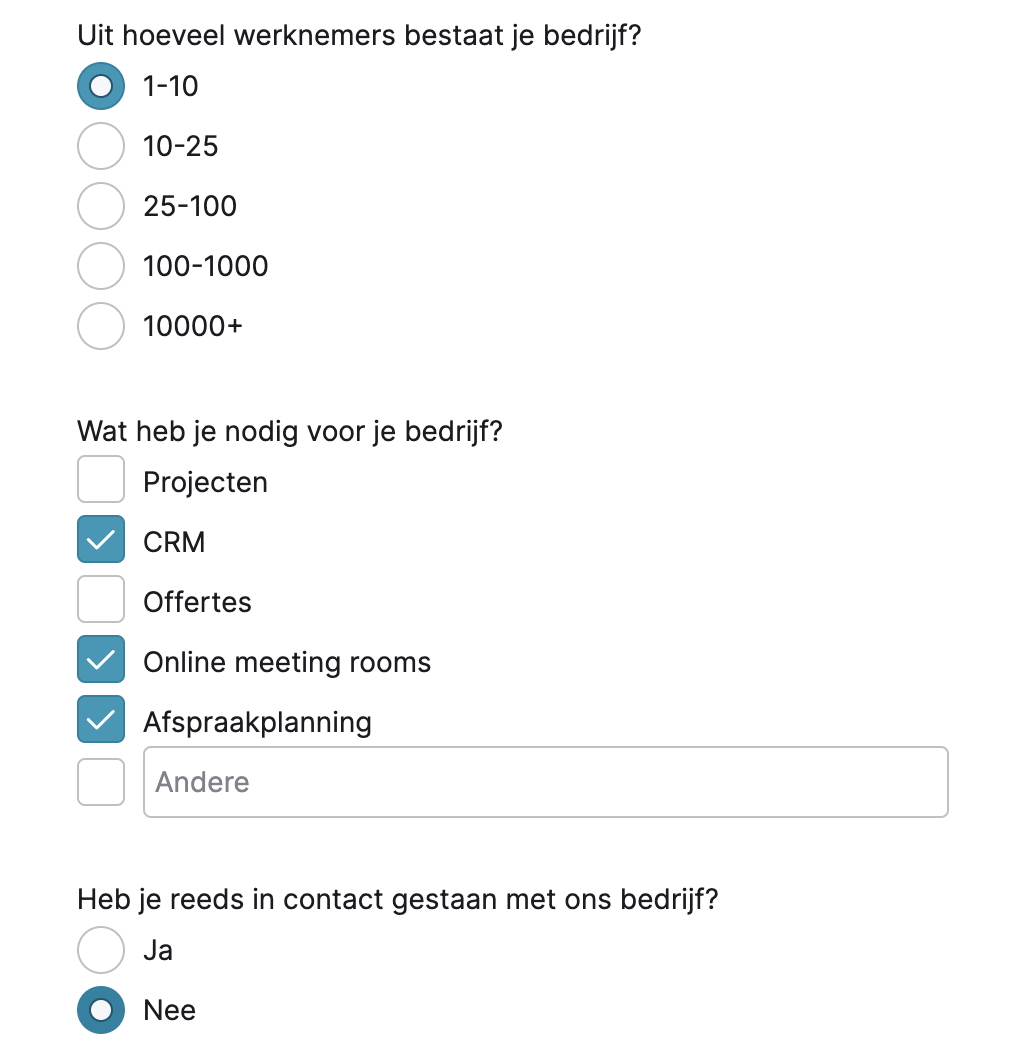This screenshot has height=1058, width=1026.
Task: Click the 'Afspraakplanning' label text
Action: tap(257, 723)
